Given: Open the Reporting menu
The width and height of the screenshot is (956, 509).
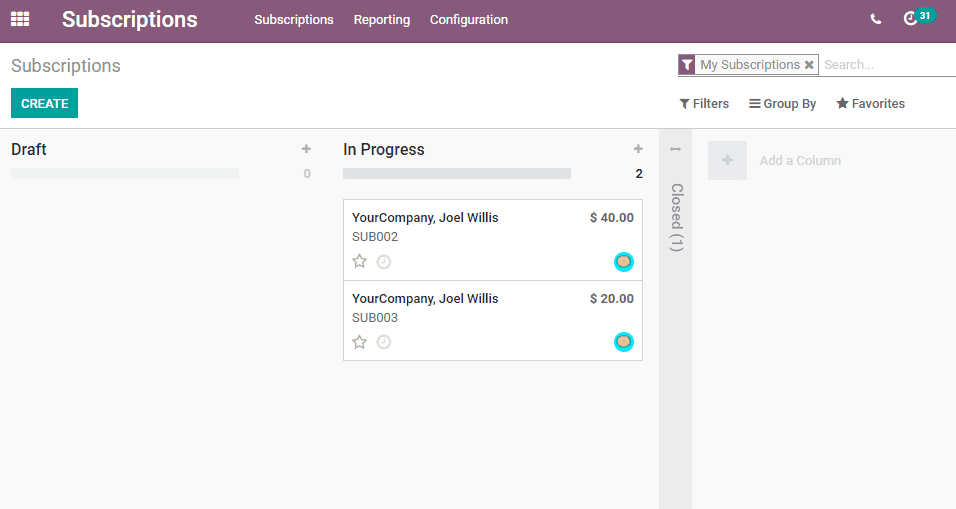Looking at the screenshot, I should [382, 20].
